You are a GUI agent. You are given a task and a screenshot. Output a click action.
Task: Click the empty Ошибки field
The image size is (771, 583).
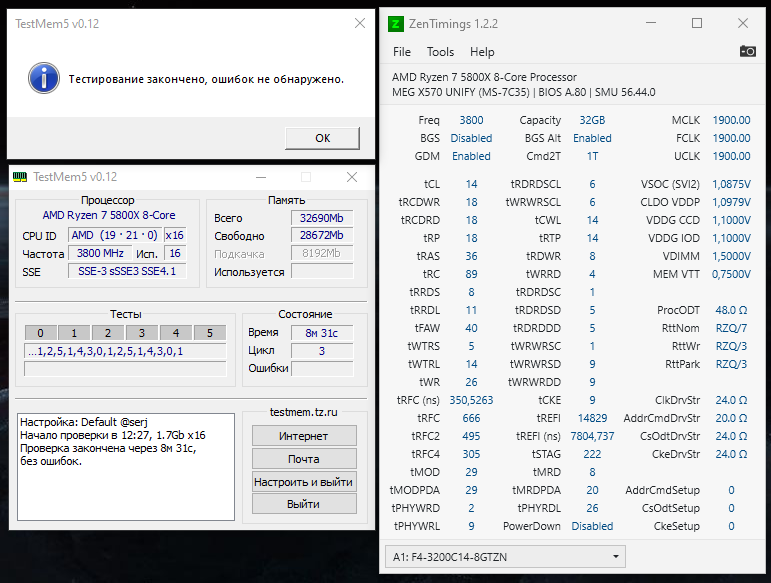(322, 369)
